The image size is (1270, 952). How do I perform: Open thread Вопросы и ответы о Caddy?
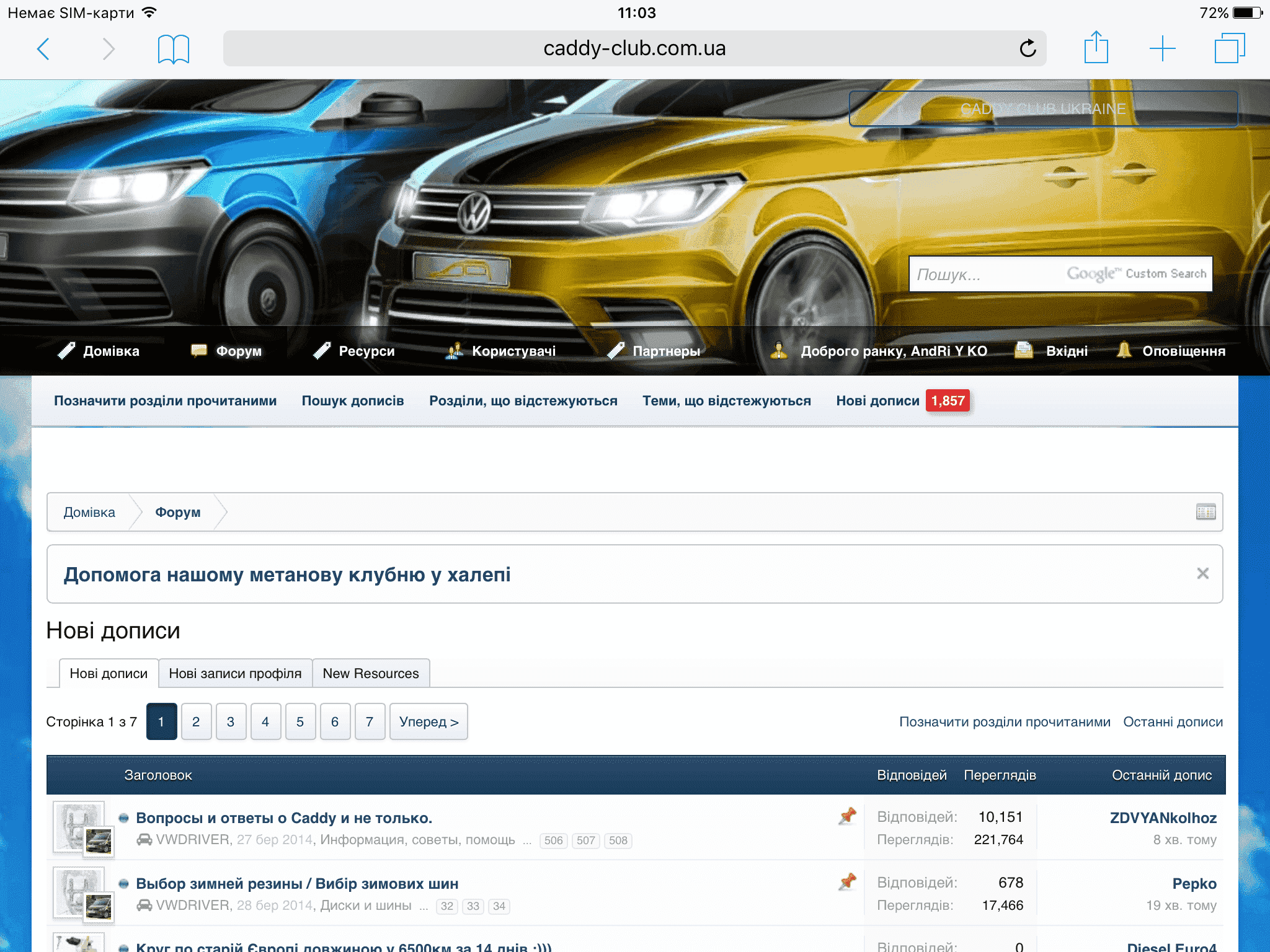[x=283, y=818]
